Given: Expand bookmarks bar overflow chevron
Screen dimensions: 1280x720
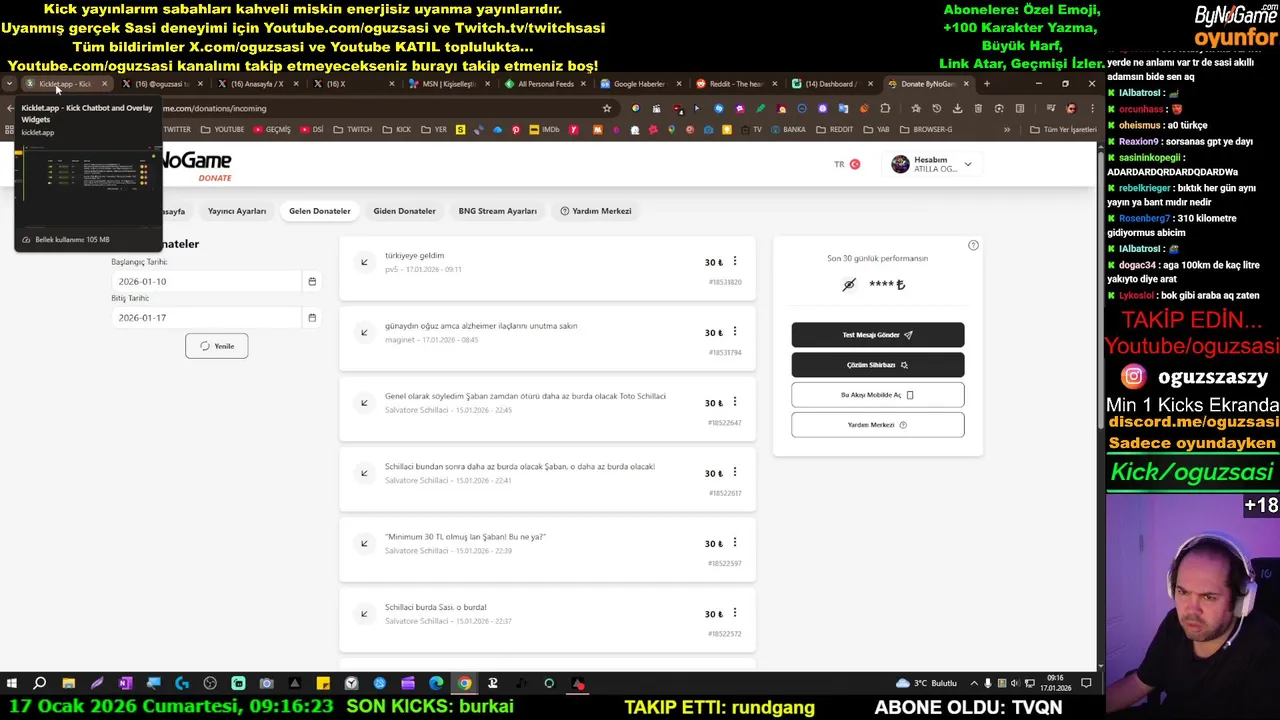Looking at the screenshot, I should coord(1007,129).
